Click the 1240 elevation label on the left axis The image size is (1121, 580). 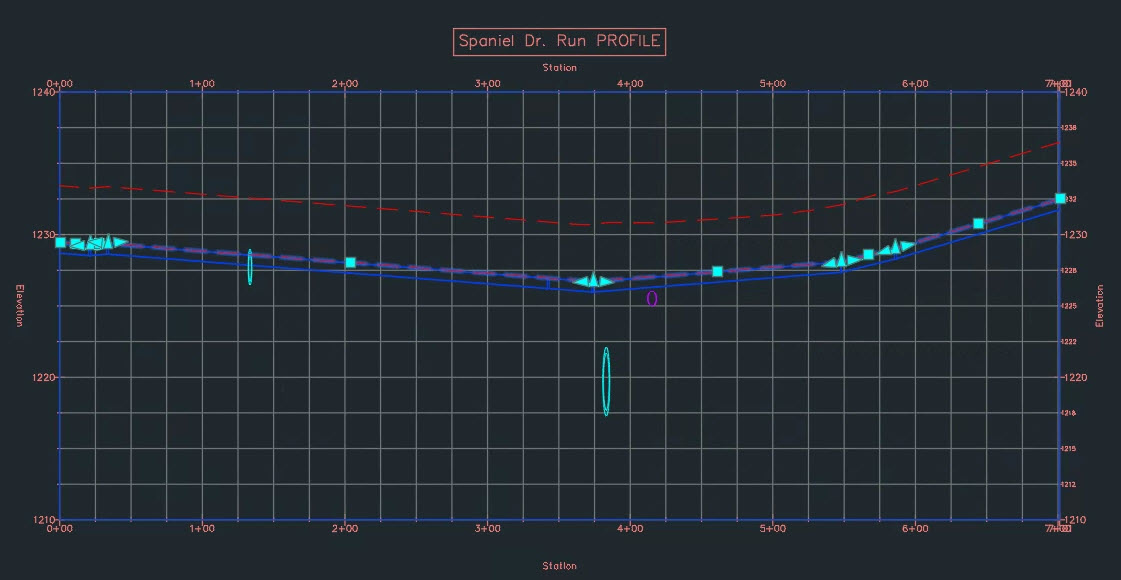pyautogui.click(x=43, y=92)
